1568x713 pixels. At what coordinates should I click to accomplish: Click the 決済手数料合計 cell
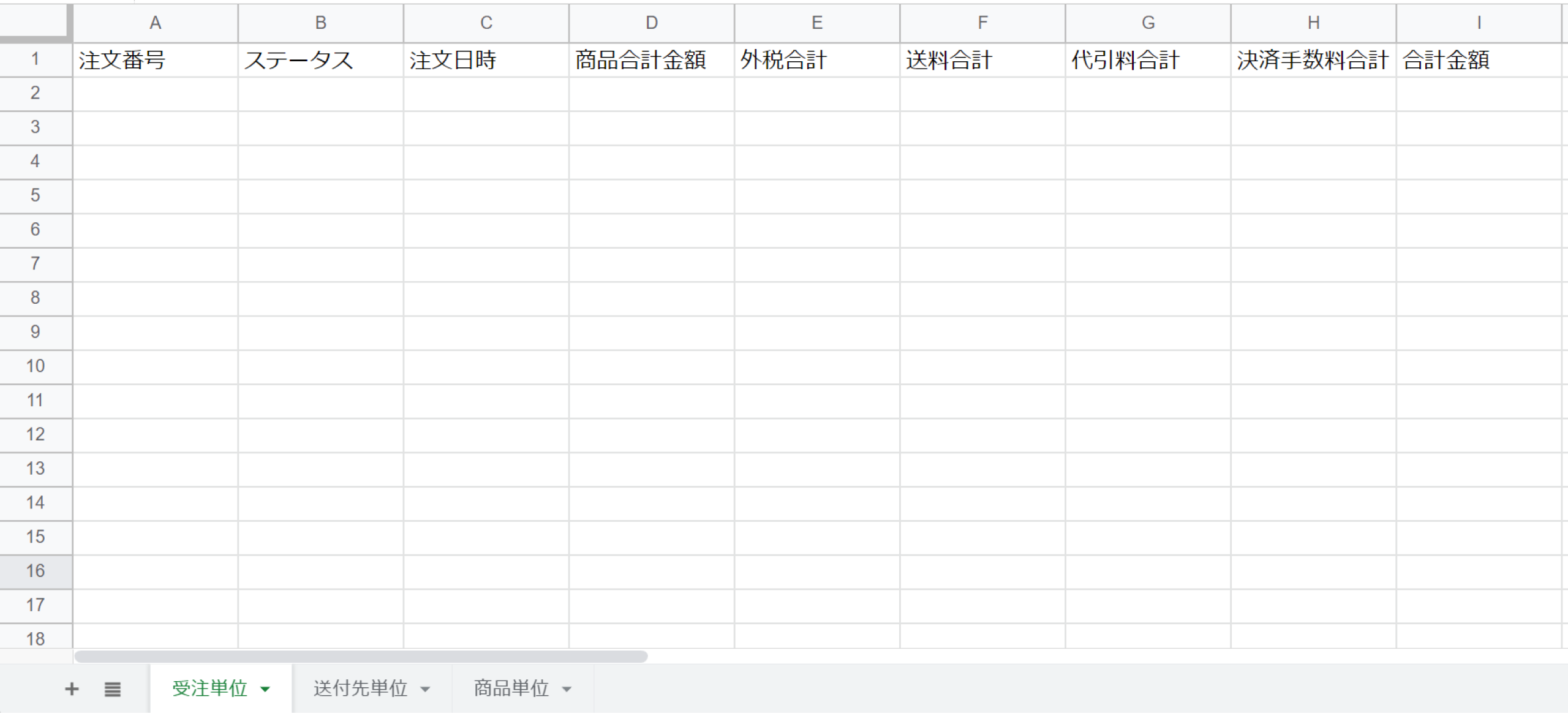[x=1313, y=60]
